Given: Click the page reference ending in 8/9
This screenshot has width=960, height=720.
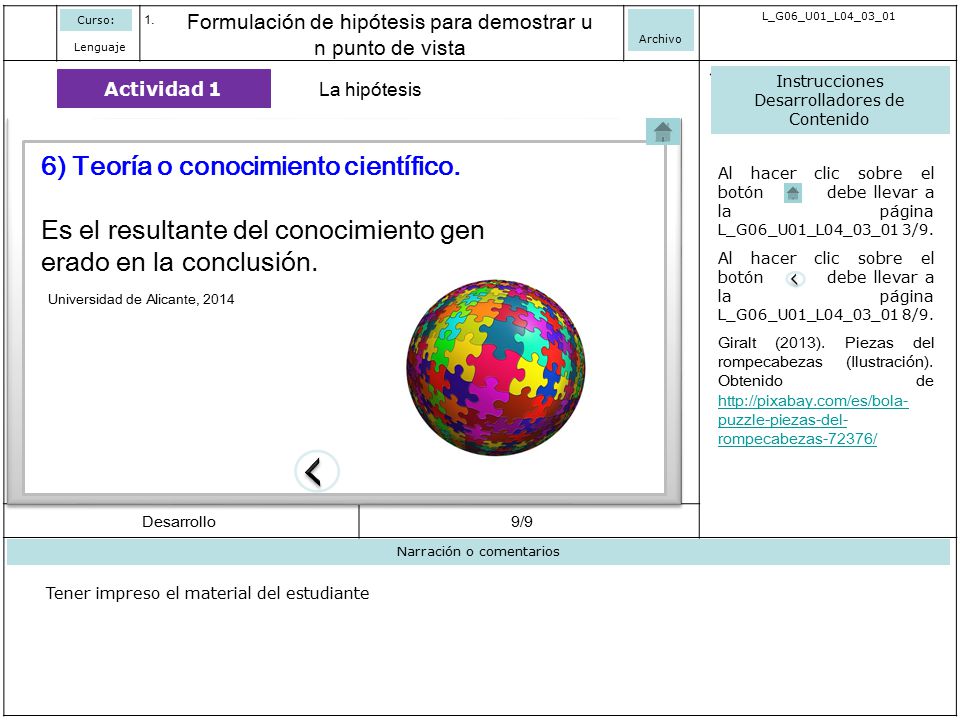Looking at the screenshot, I should tap(825, 315).
